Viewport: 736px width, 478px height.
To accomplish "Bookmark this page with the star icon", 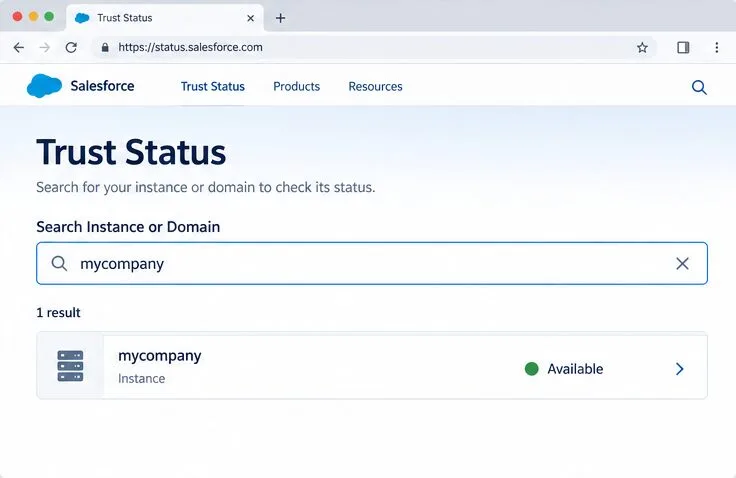I will point(642,47).
